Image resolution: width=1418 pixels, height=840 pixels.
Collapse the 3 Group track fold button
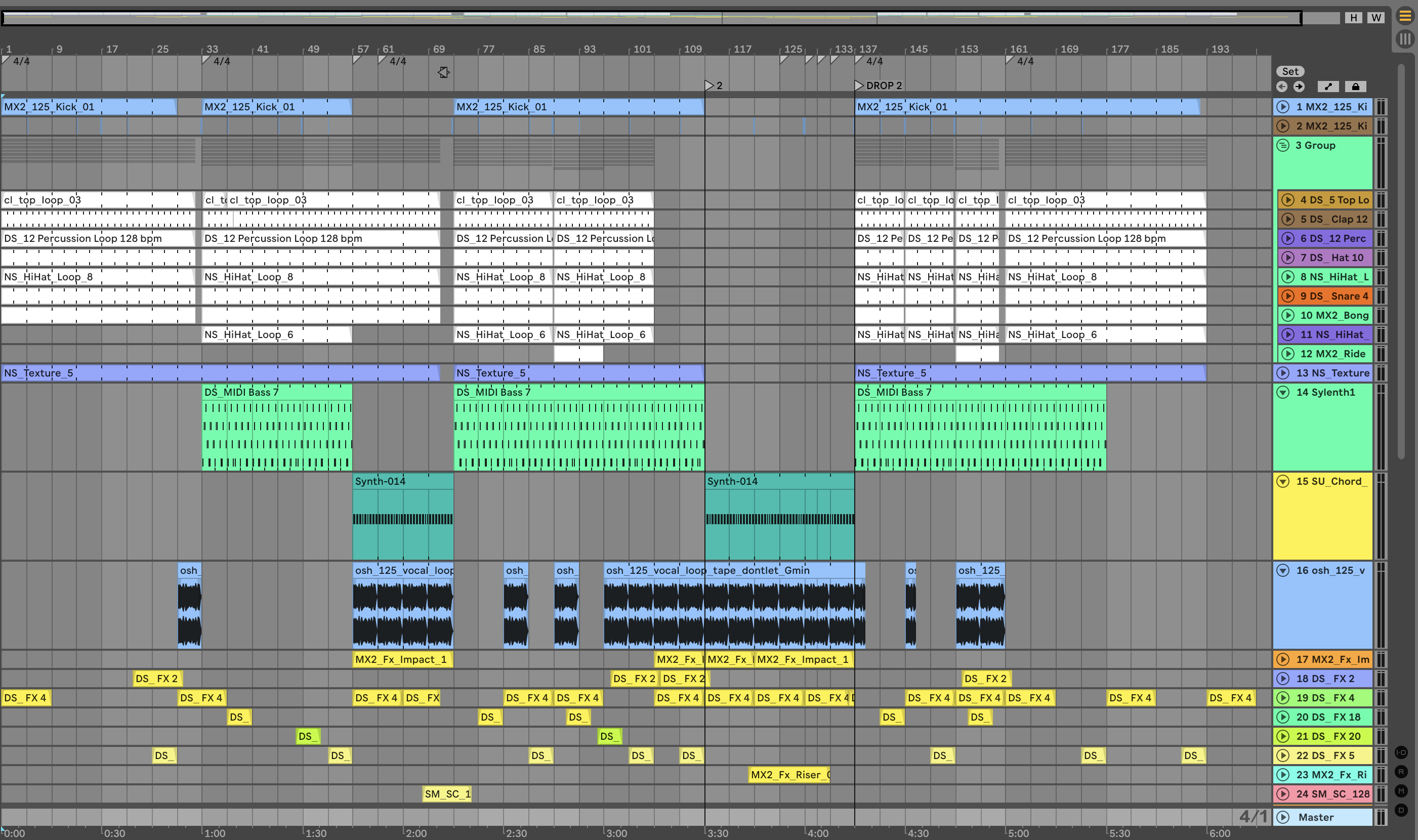1283,145
